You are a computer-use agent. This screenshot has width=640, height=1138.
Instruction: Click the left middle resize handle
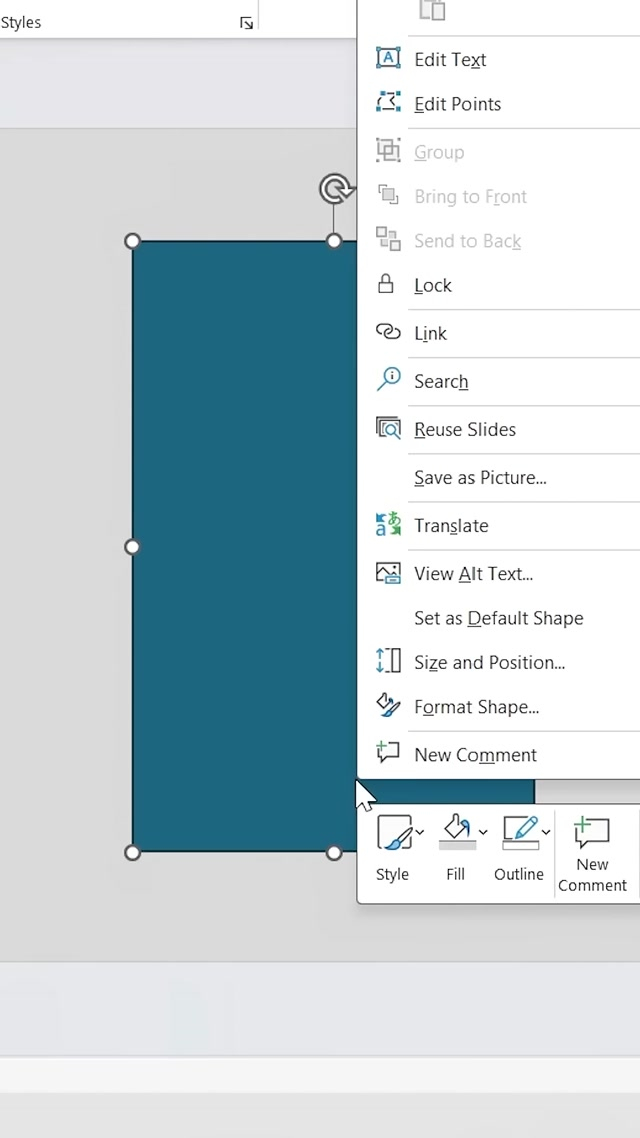click(133, 547)
